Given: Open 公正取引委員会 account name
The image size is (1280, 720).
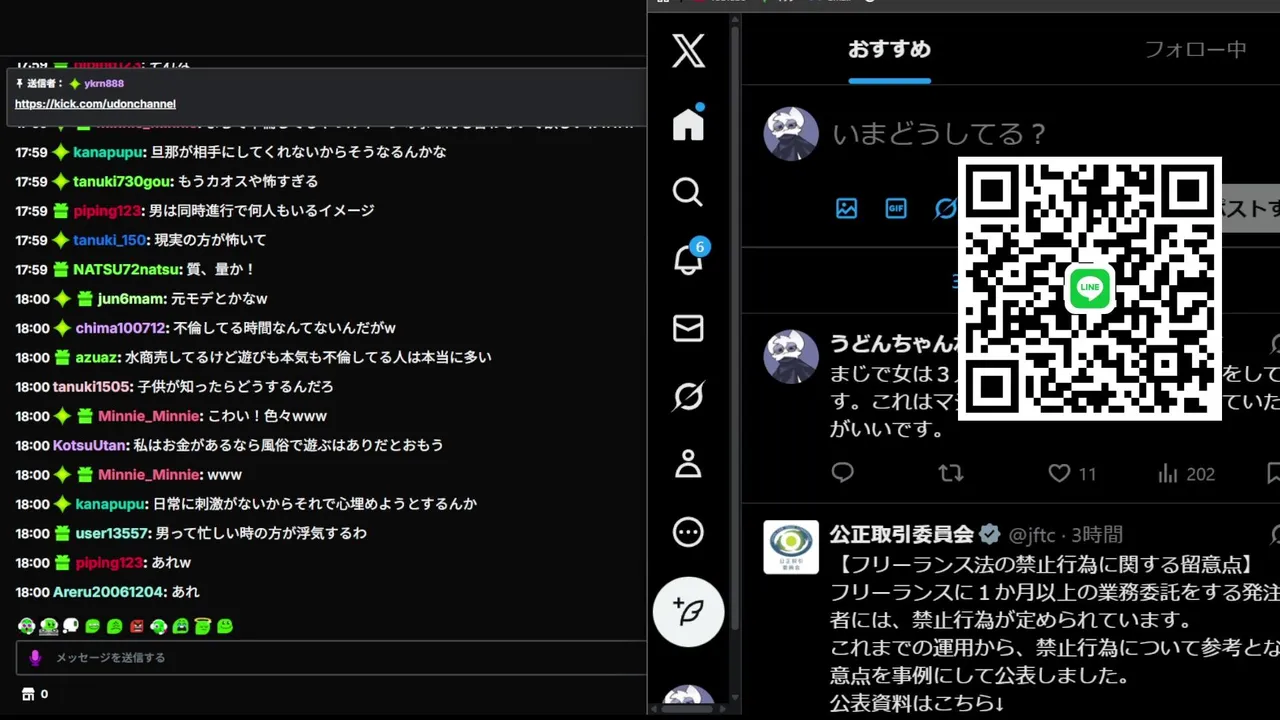Looking at the screenshot, I should pyautogui.click(x=901, y=535).
